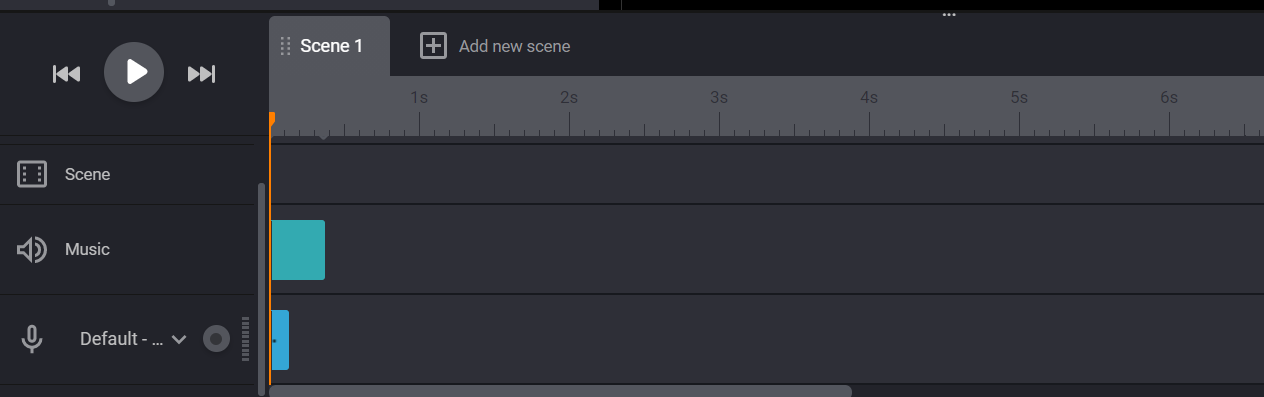
Task: Click the orange playhead marker
Action: click(x=271, y=119)
